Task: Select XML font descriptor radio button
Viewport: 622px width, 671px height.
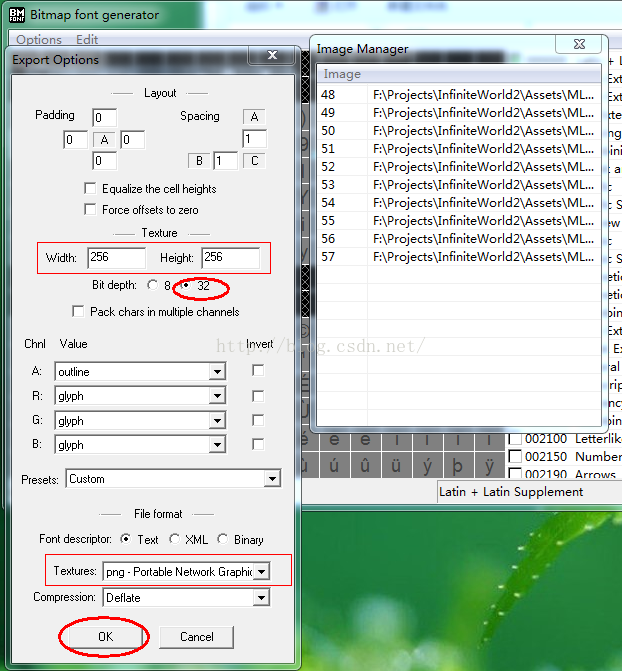Action: pyautogui.click(x=174, y=539)
